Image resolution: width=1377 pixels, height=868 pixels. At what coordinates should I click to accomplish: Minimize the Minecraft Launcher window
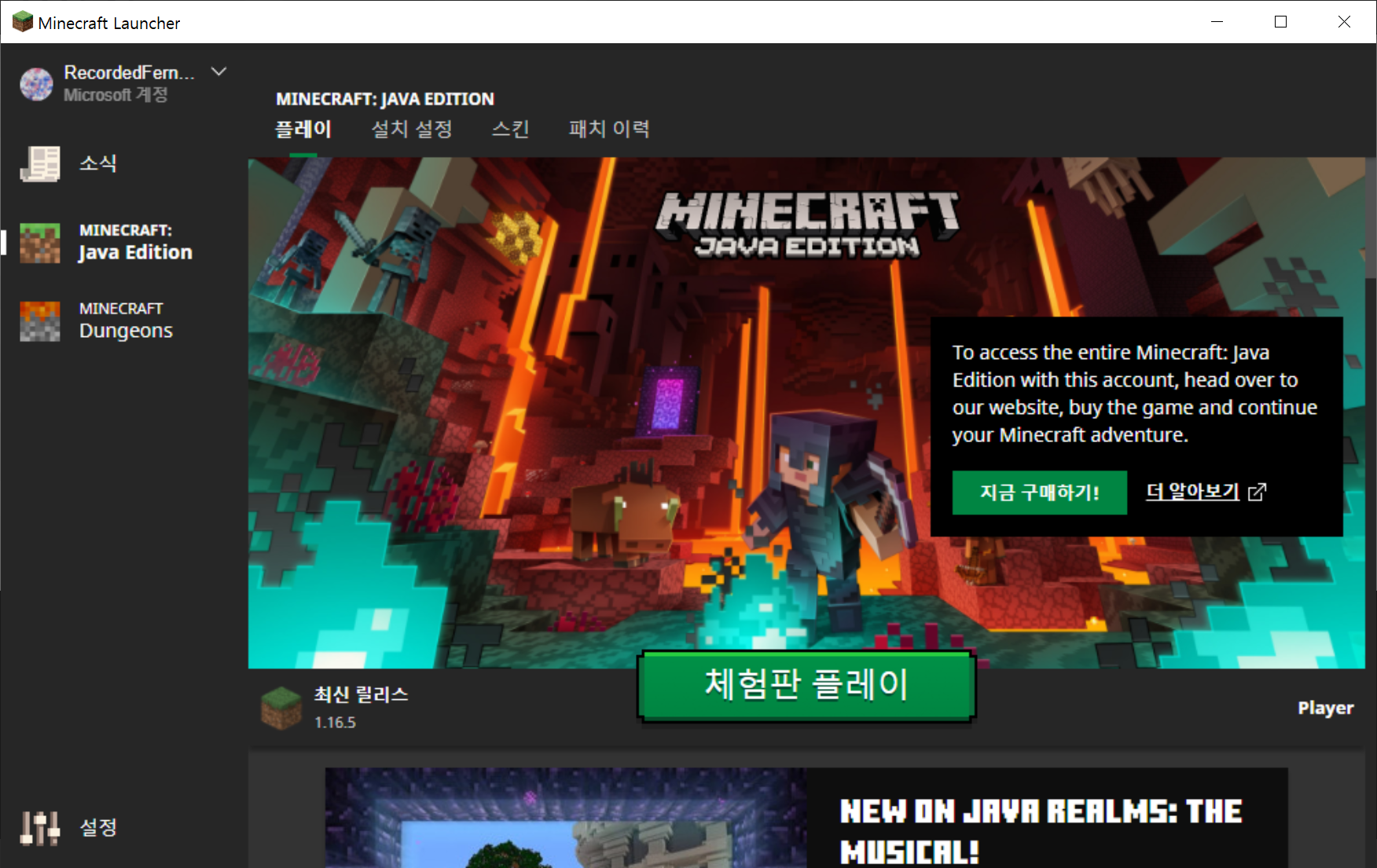coord(1217,22)
